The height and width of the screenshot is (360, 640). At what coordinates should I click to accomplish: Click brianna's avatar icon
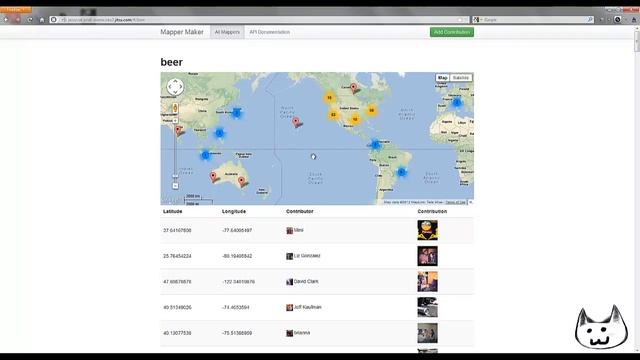(x=289, y=333)
